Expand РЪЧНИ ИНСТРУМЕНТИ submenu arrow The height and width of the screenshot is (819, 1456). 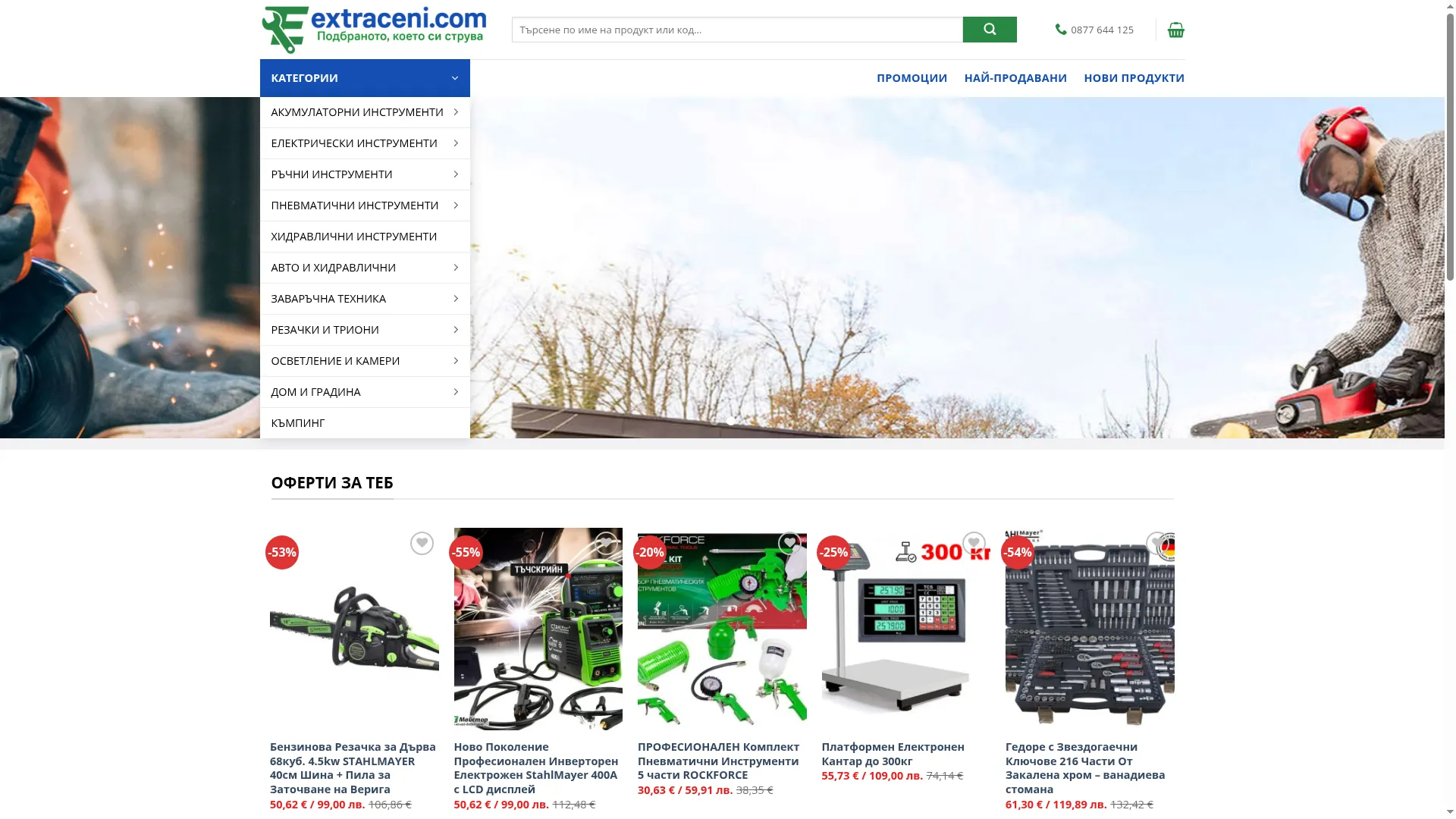pos(456,174)
